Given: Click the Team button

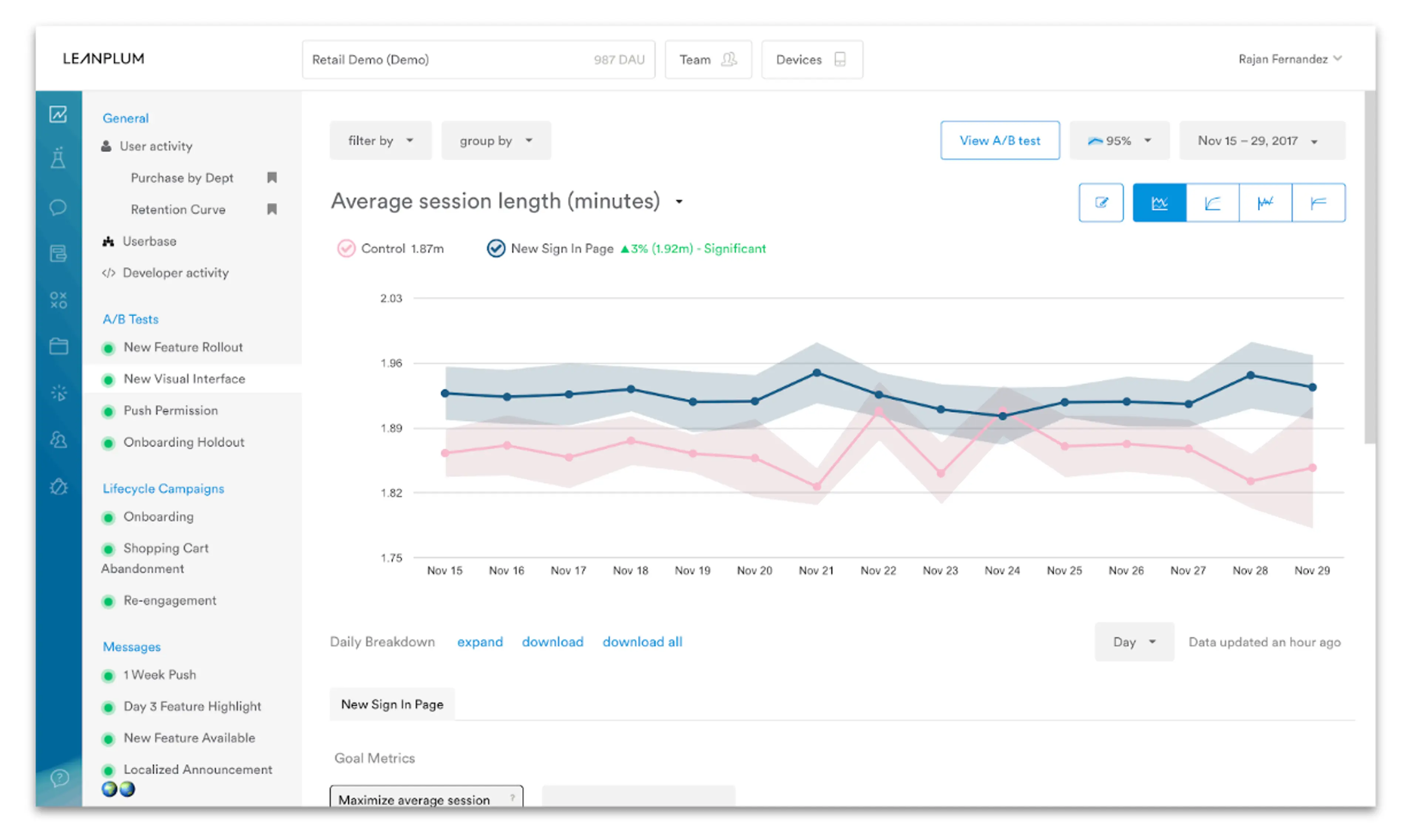Looking at the screenshot, I should 708,60.
